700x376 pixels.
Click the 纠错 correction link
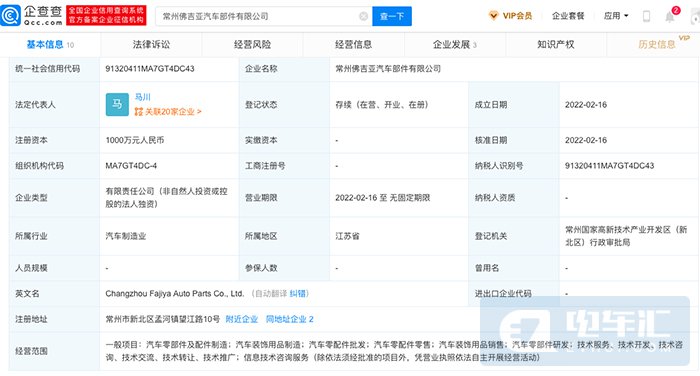pos(297,293)
